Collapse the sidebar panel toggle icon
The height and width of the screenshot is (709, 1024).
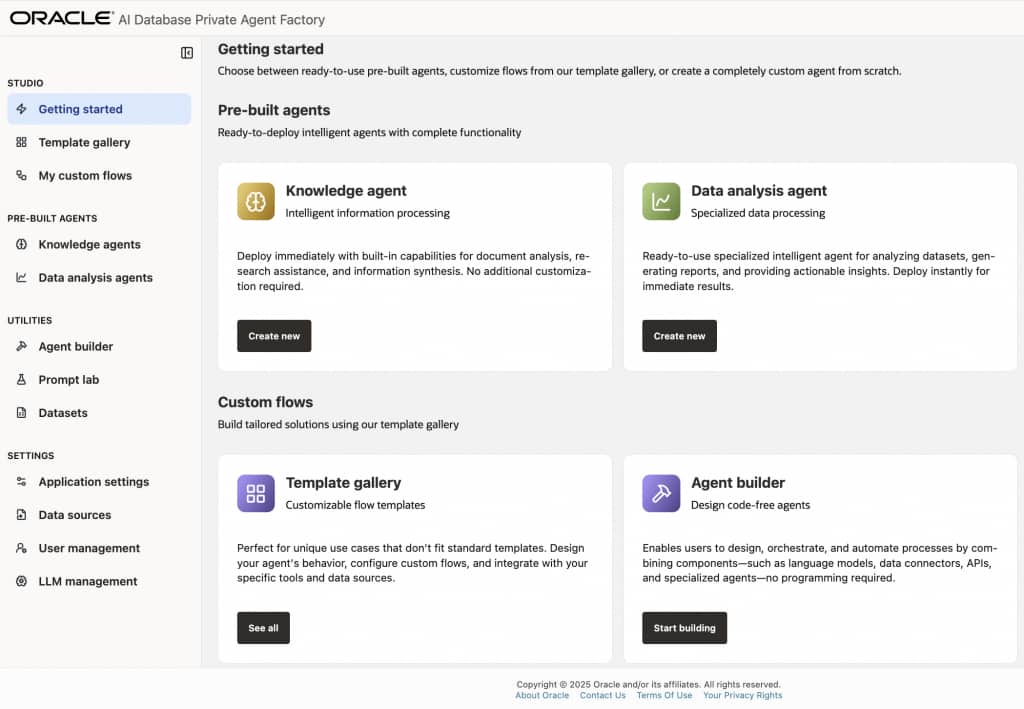click(x=187, y=53)
